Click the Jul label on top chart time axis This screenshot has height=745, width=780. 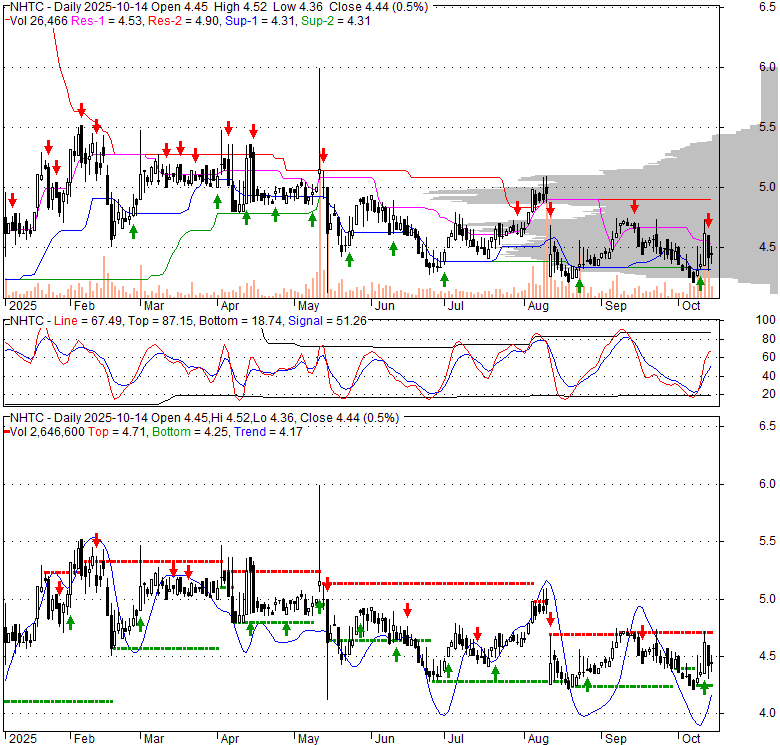tap(456, 306)
